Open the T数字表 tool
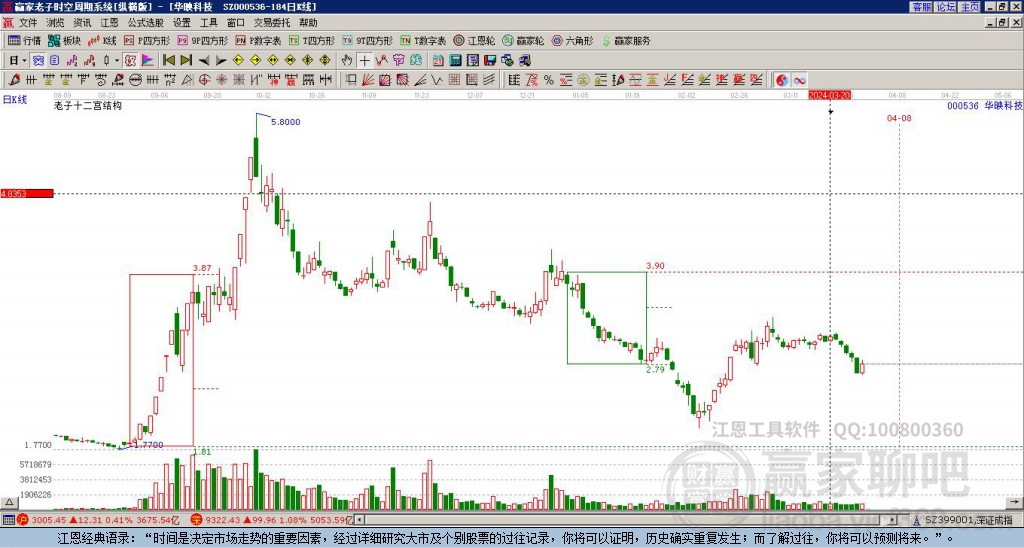This screenshot has height=548, width=1024. click(423, 40)
